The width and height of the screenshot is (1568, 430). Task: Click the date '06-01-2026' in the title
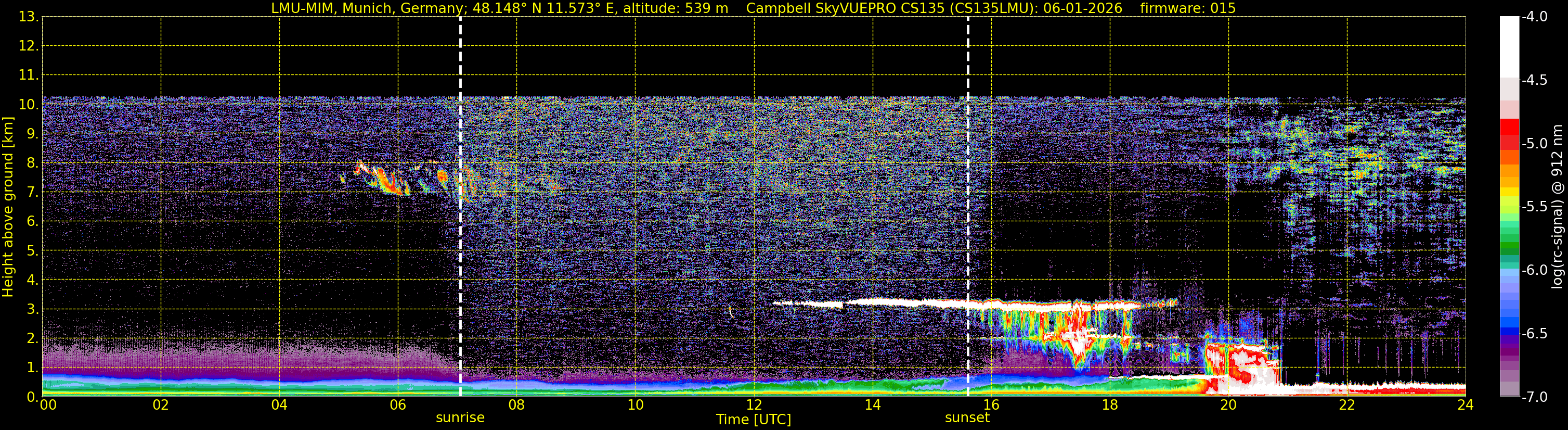point(1083,8)
